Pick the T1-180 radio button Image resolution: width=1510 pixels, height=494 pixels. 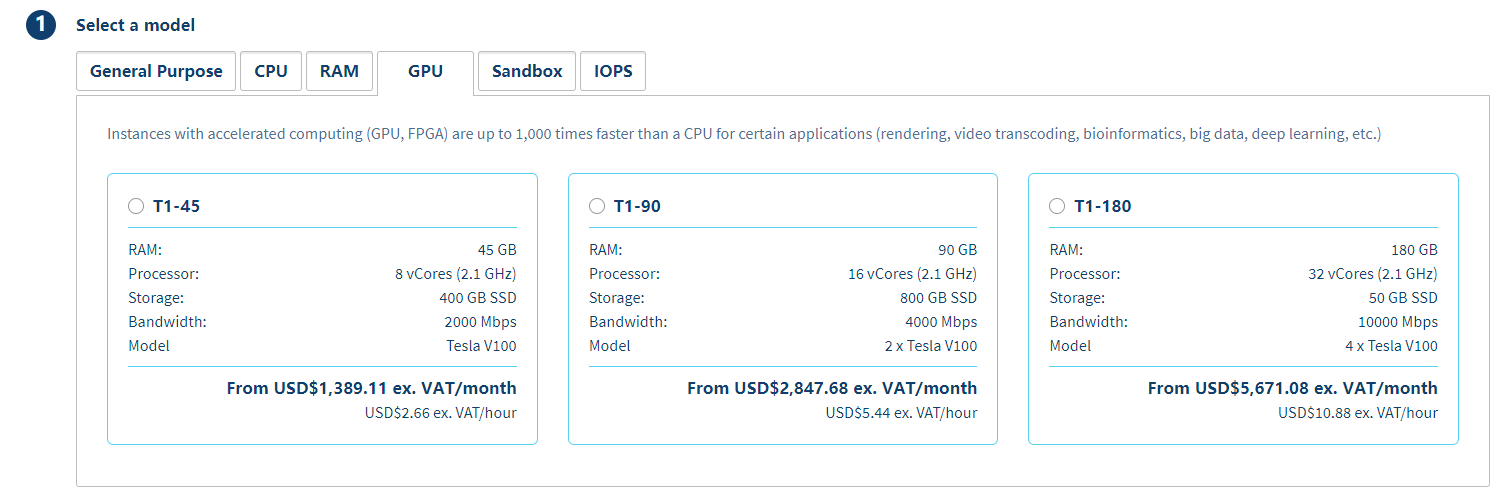pos(1057,207)
